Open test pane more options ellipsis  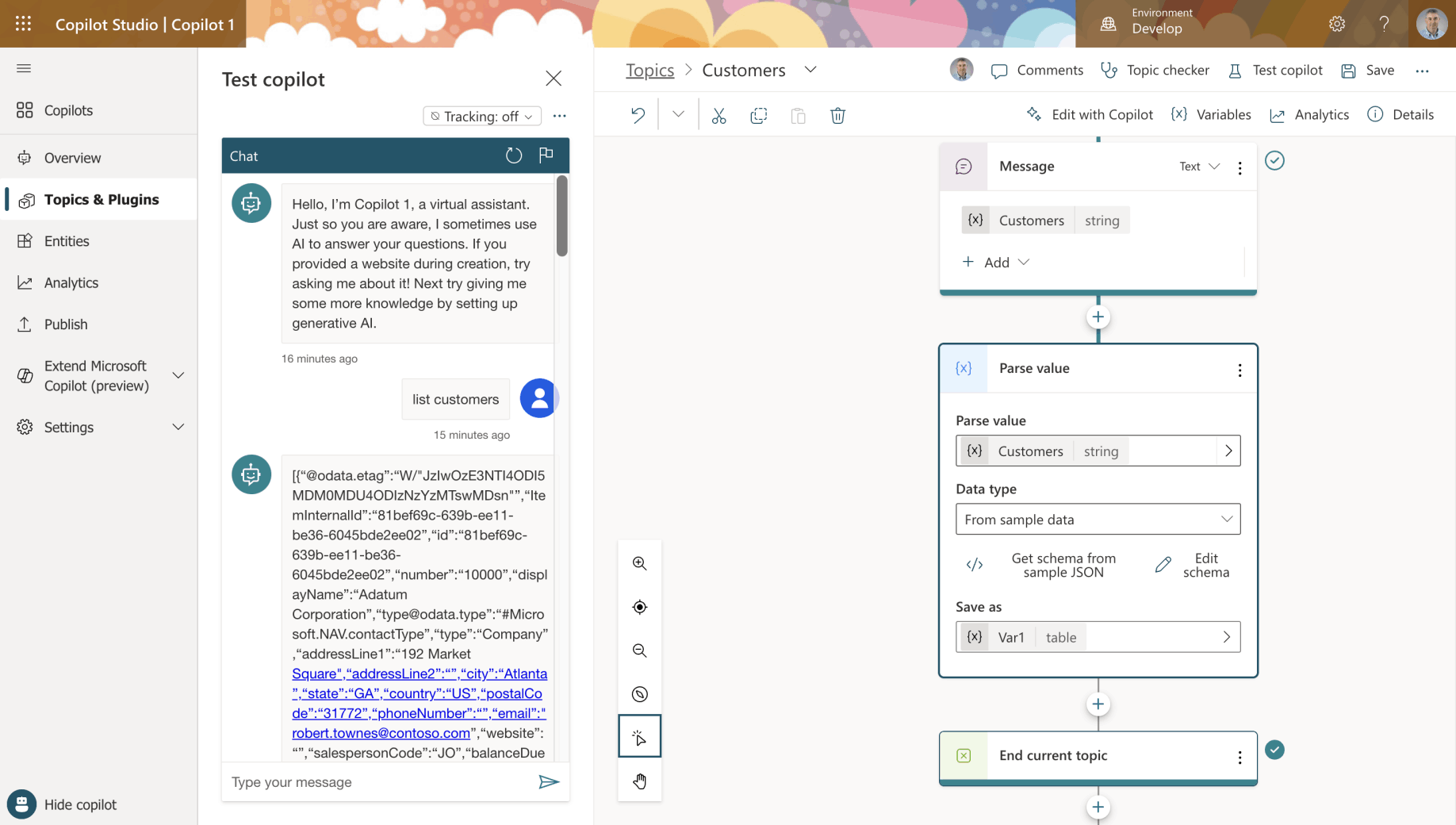[560, 116]
